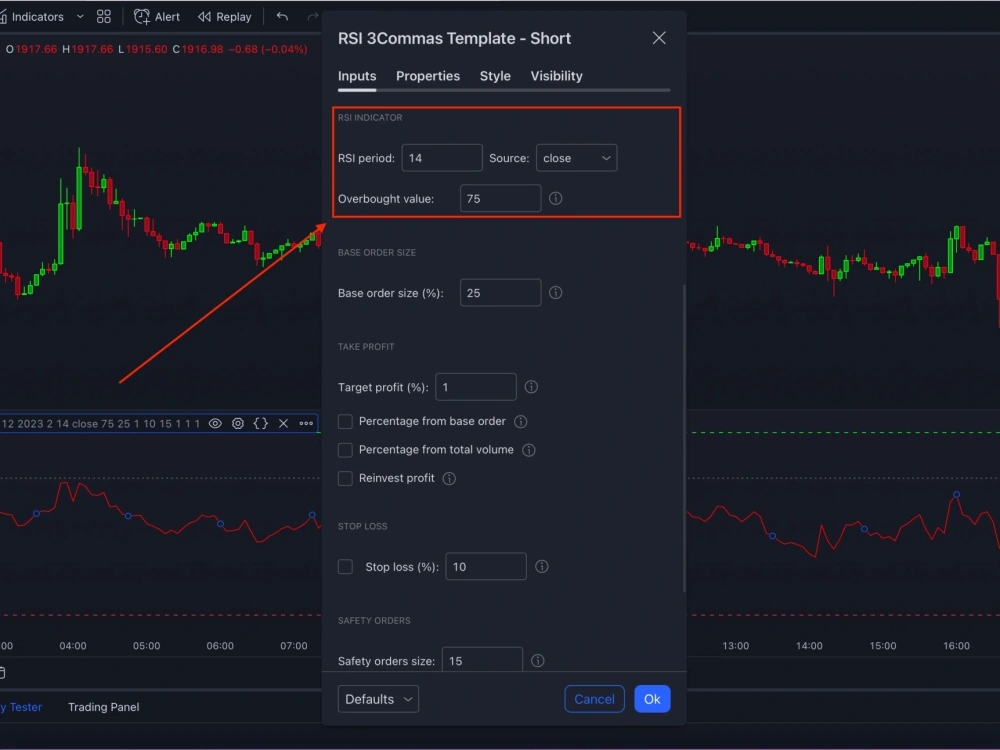Image resolution: width=1000 pixels, height=750 pixels.
Task: Remove the strategy with X icon
Action: pyautogui.click(x=284, y=423)
